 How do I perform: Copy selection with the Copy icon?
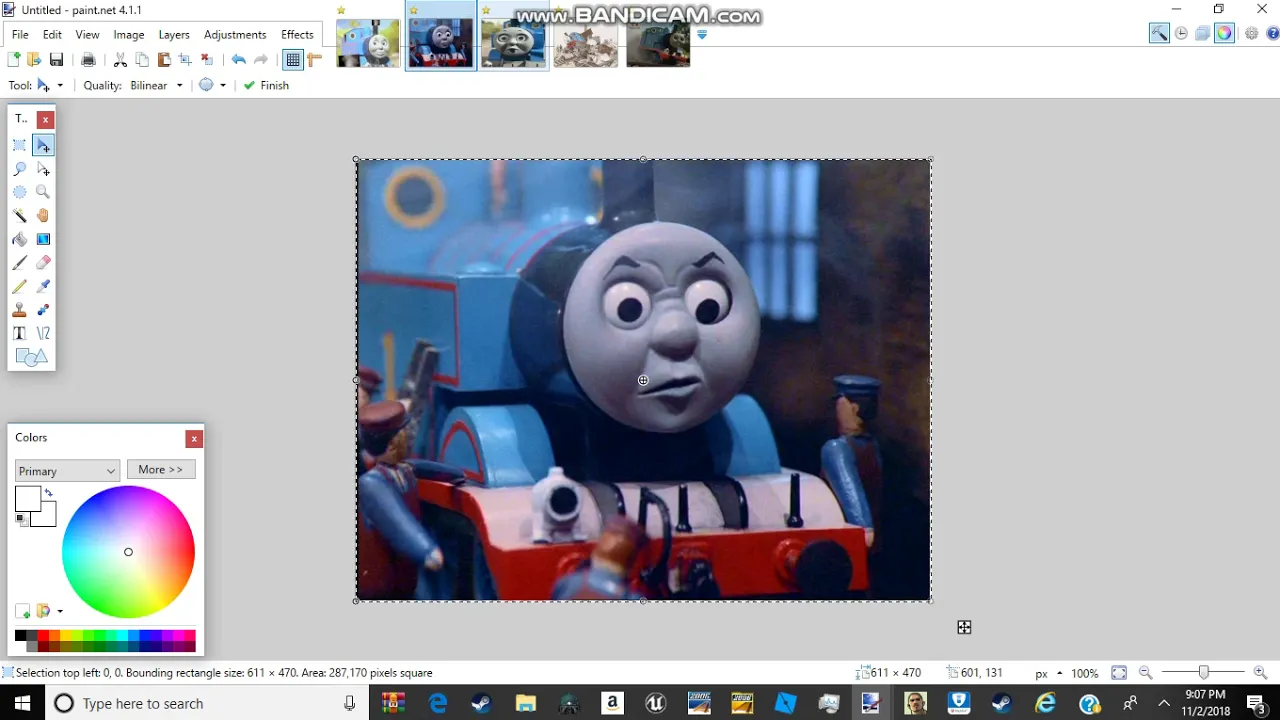142,60
